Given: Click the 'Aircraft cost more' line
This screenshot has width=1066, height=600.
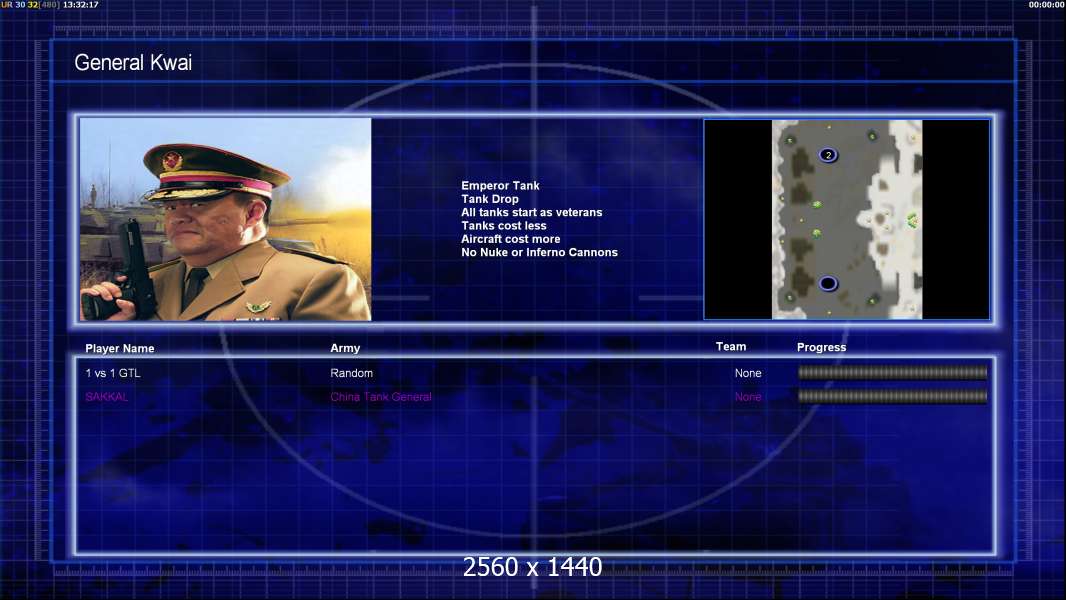Looking at the screenshot, I should (x=511, y=239).
